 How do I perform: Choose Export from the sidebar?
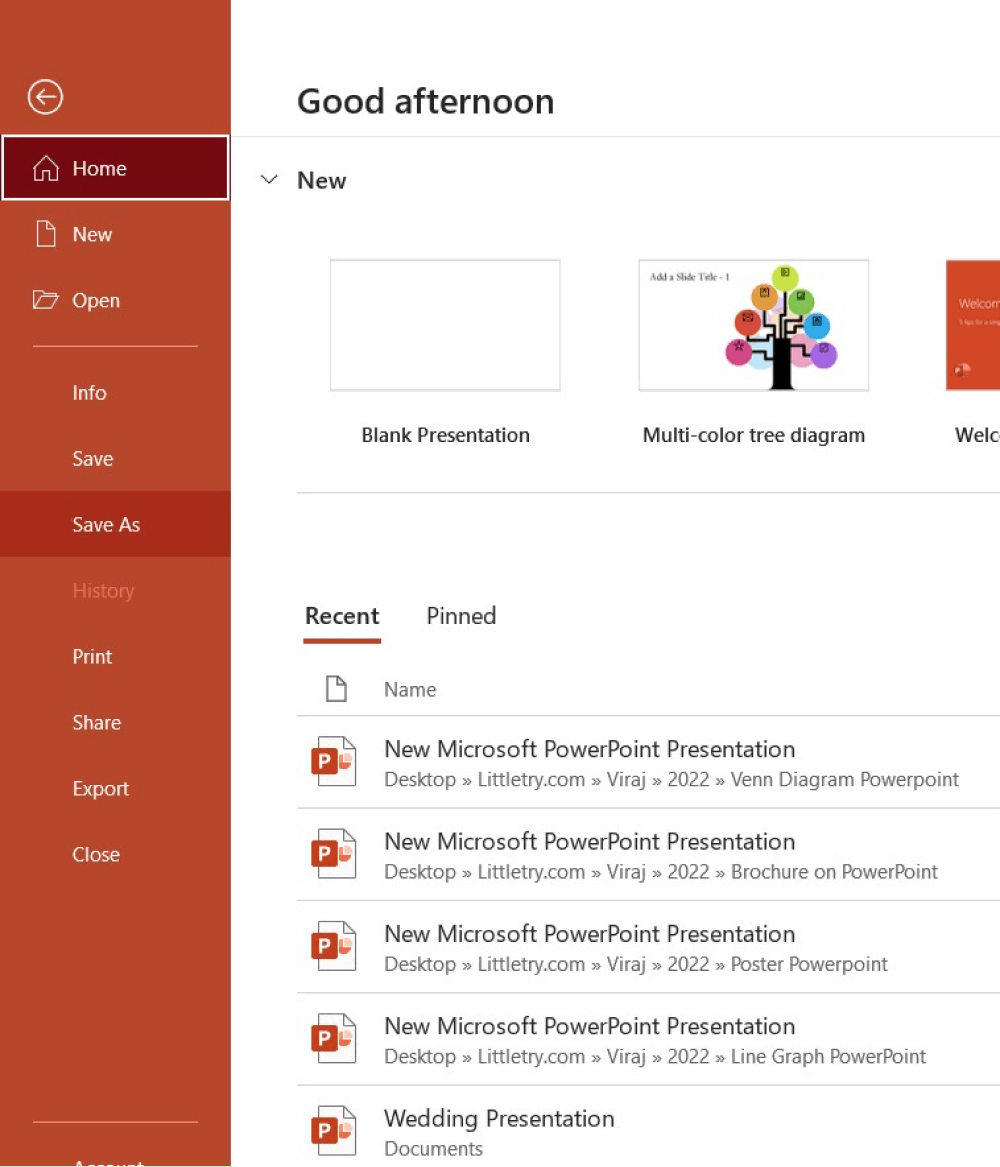pyautogui.click(x=100, y=788)
